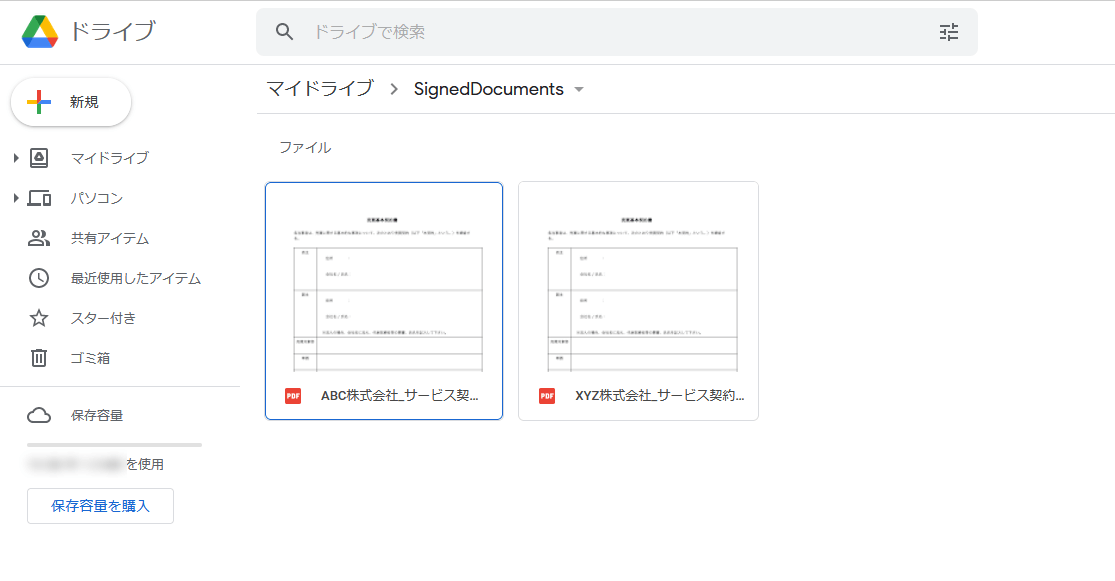Click the Starred star icon
Screen dimensions: 1115x581
(x=39, y=318)
